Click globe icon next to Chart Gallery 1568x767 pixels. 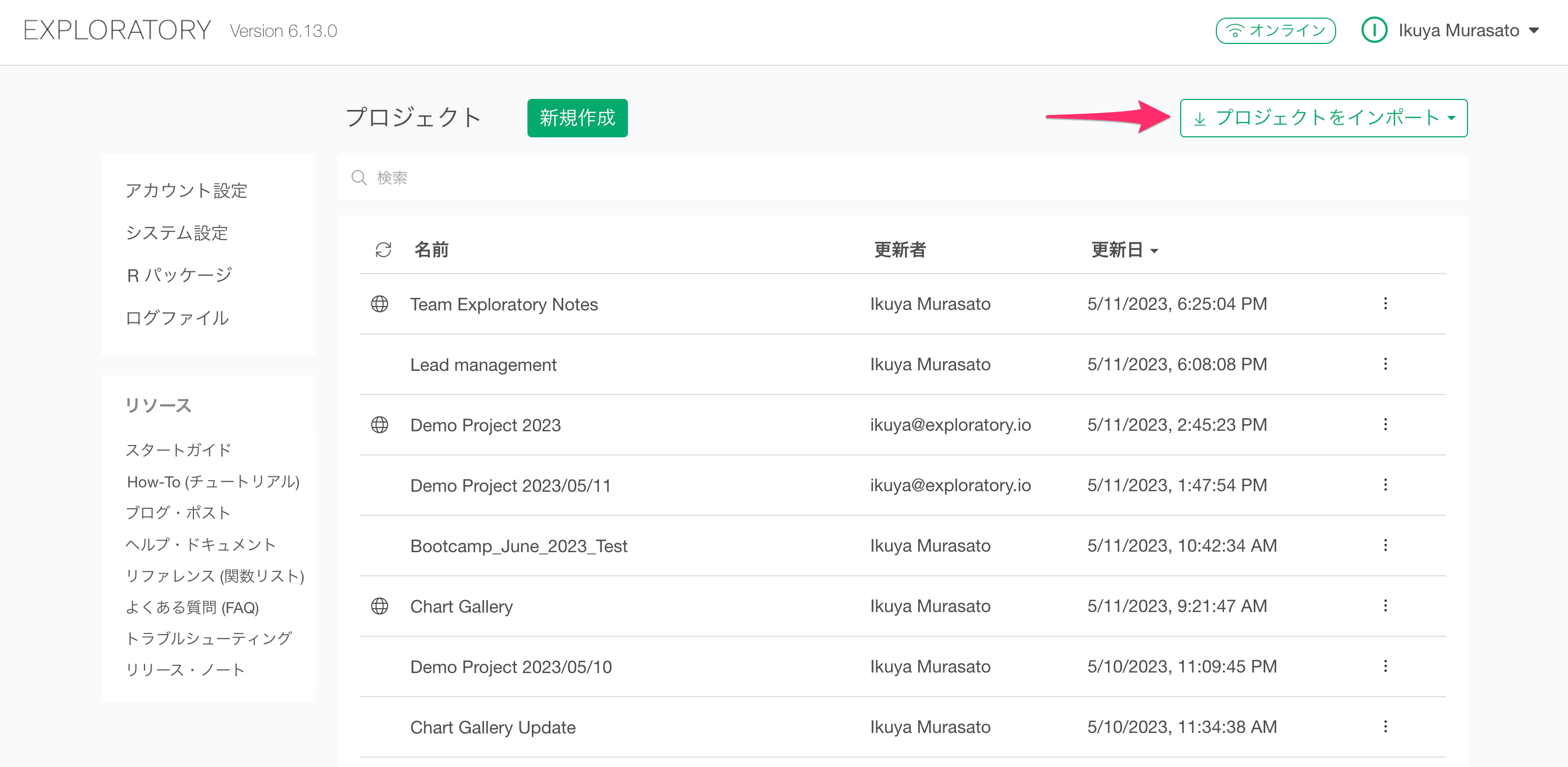379,607
